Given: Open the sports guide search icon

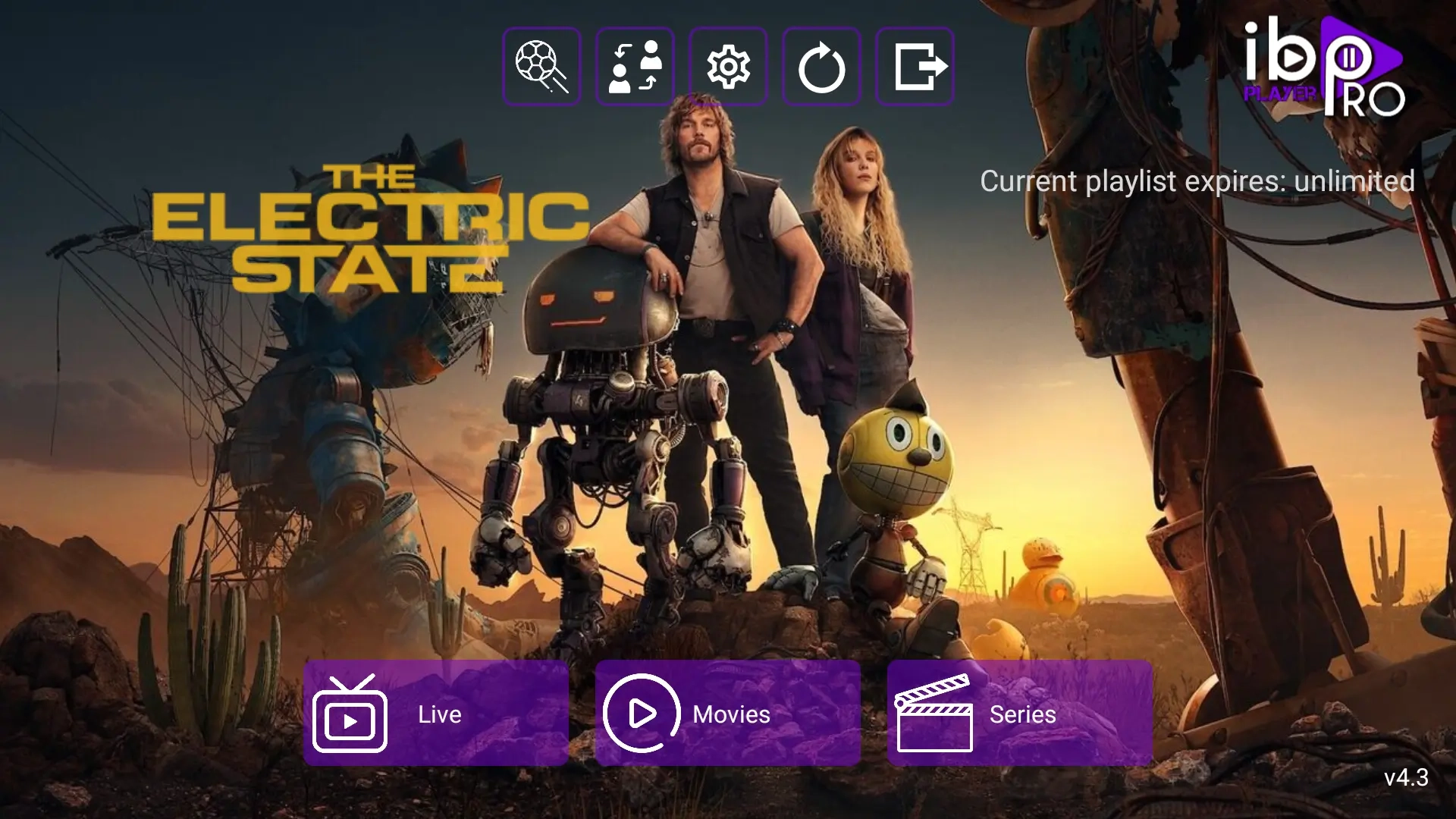Looking at the screenshot, I should tap(541, 66).
